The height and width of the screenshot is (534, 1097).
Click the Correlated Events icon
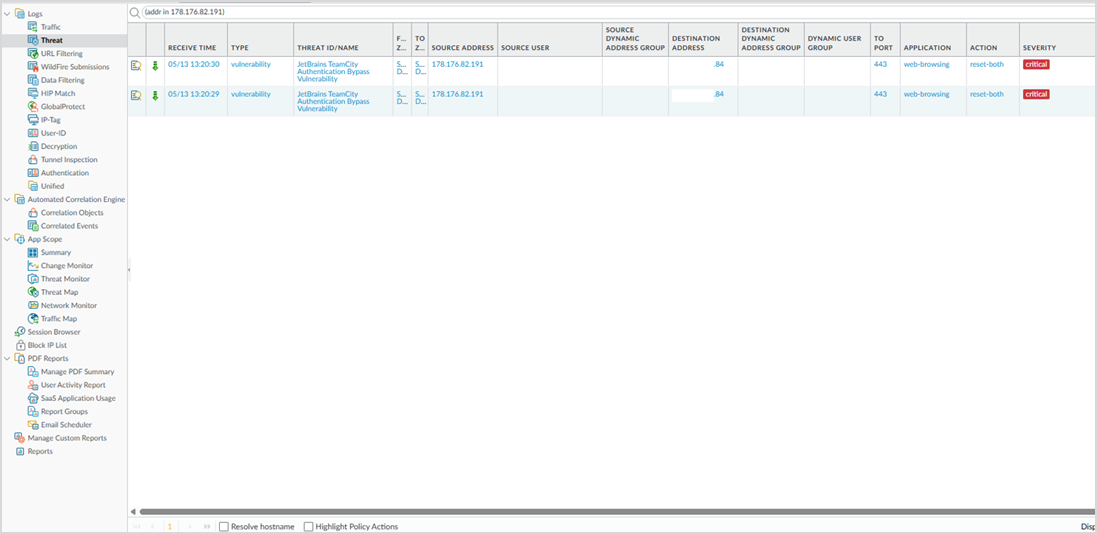tap(33, 226)
